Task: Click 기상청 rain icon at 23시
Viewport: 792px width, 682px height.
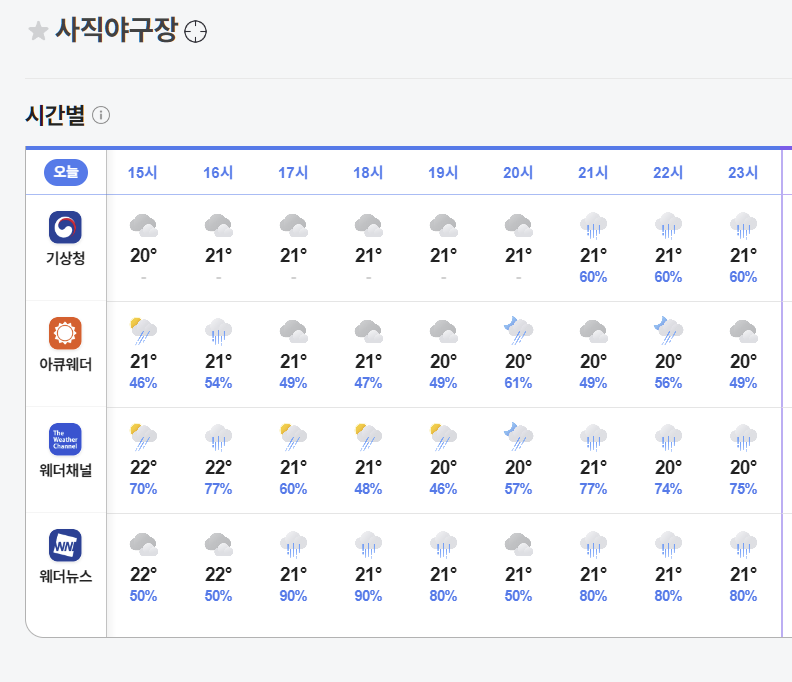Action: tap(744, 225)
